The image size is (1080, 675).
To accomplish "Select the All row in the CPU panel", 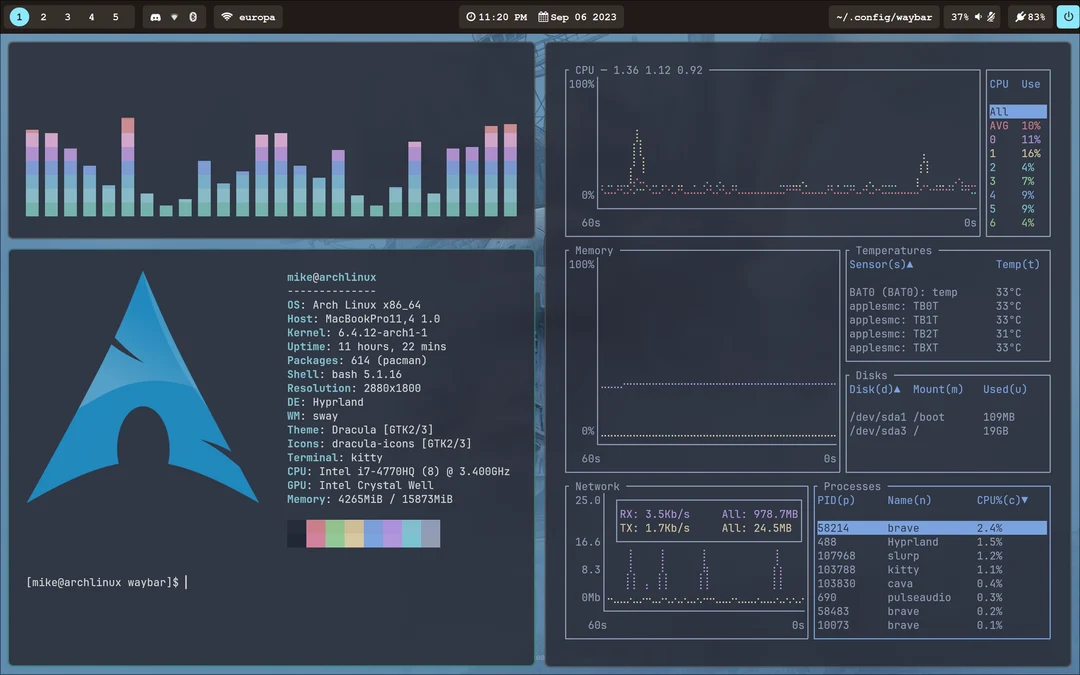I will [x=1016, y=111].
